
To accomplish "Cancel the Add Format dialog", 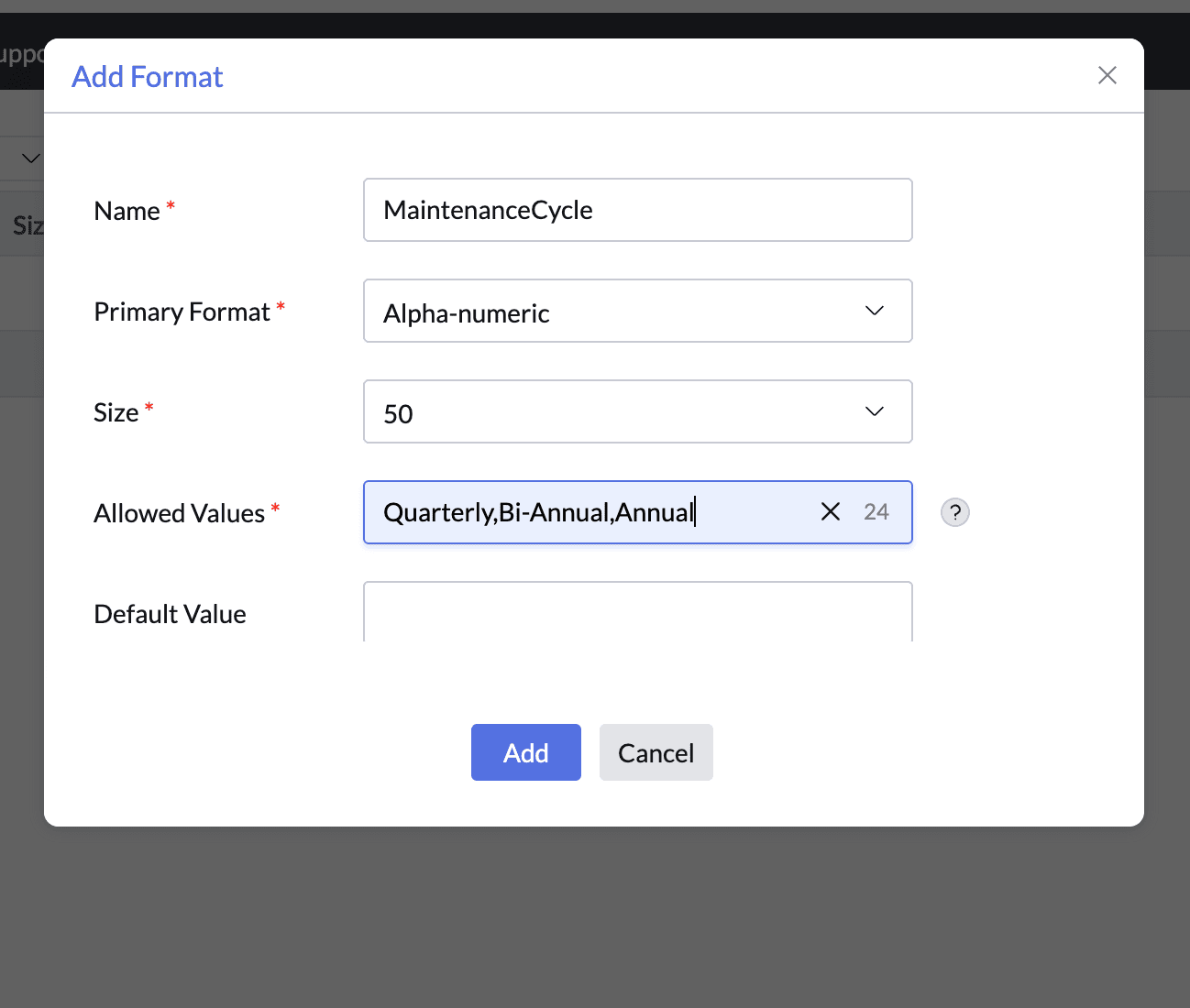I will coord(656,752).
